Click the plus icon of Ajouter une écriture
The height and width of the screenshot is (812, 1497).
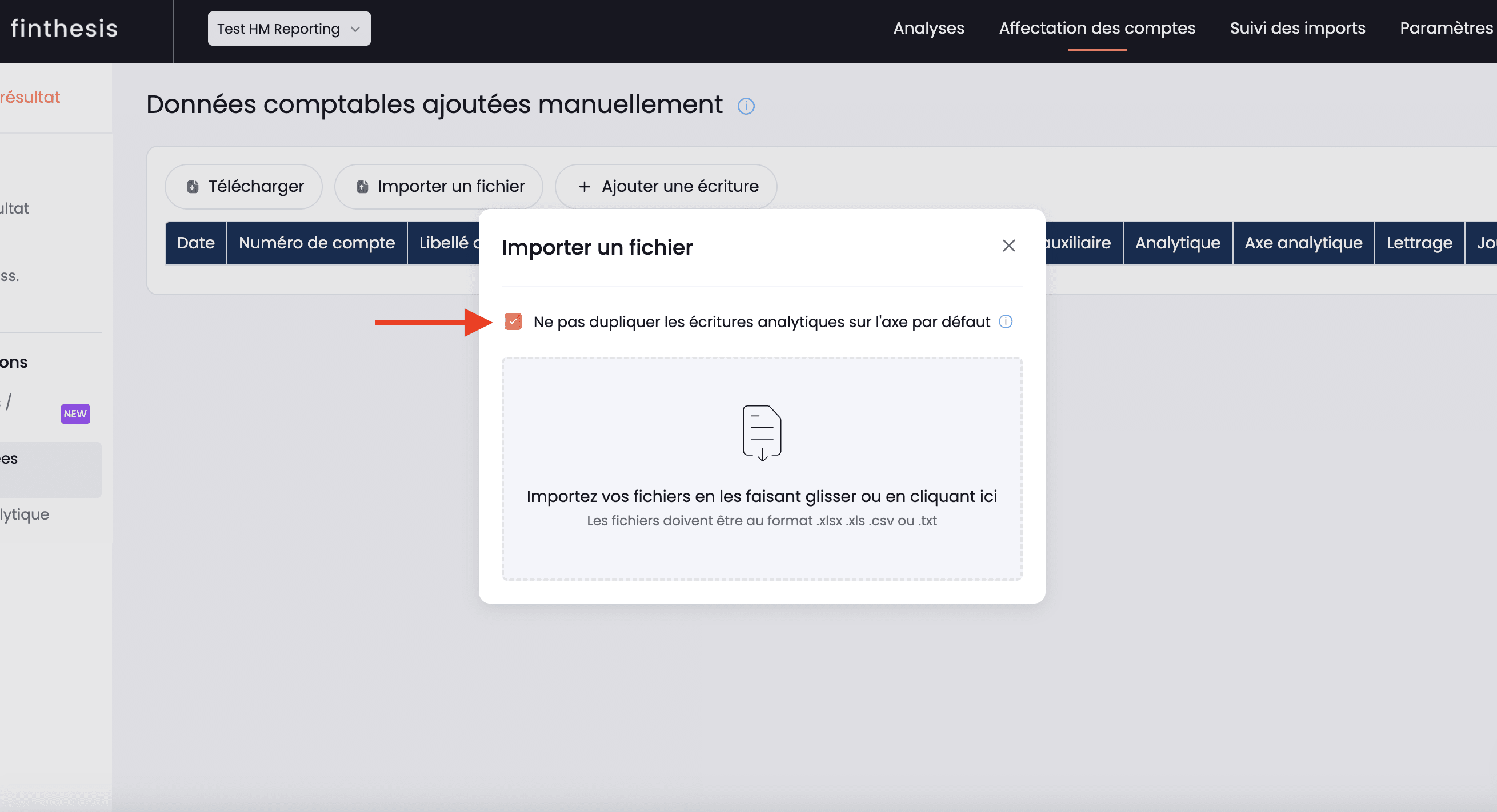click(584, 187)
